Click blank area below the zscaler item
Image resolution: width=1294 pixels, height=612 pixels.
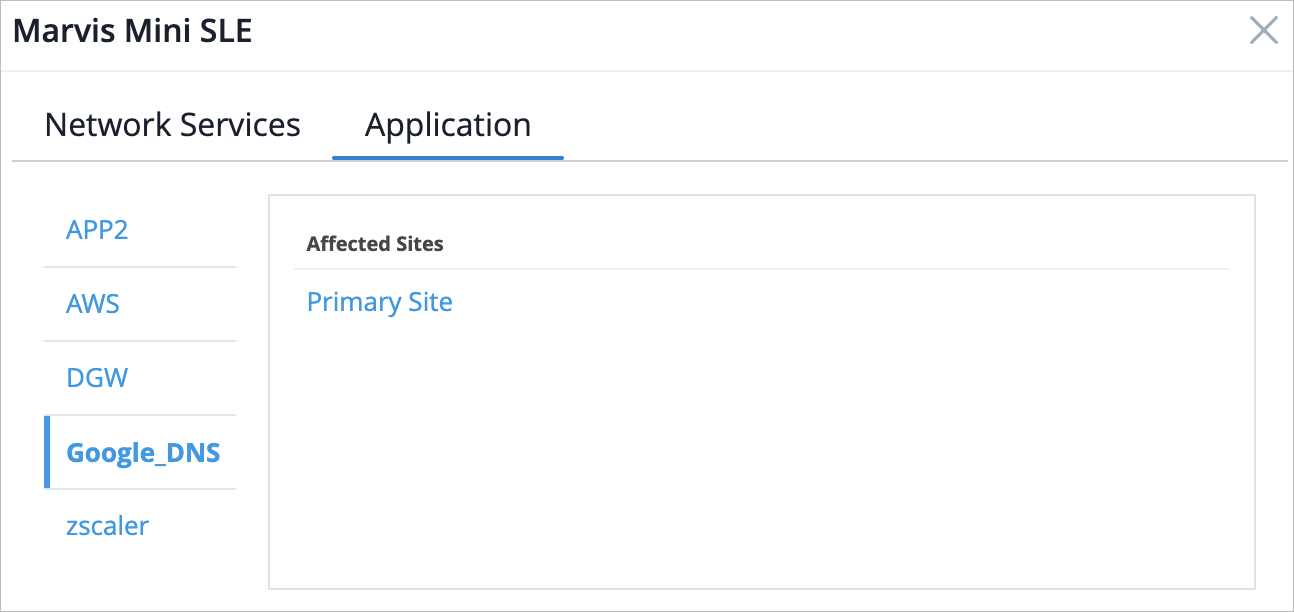140,575
